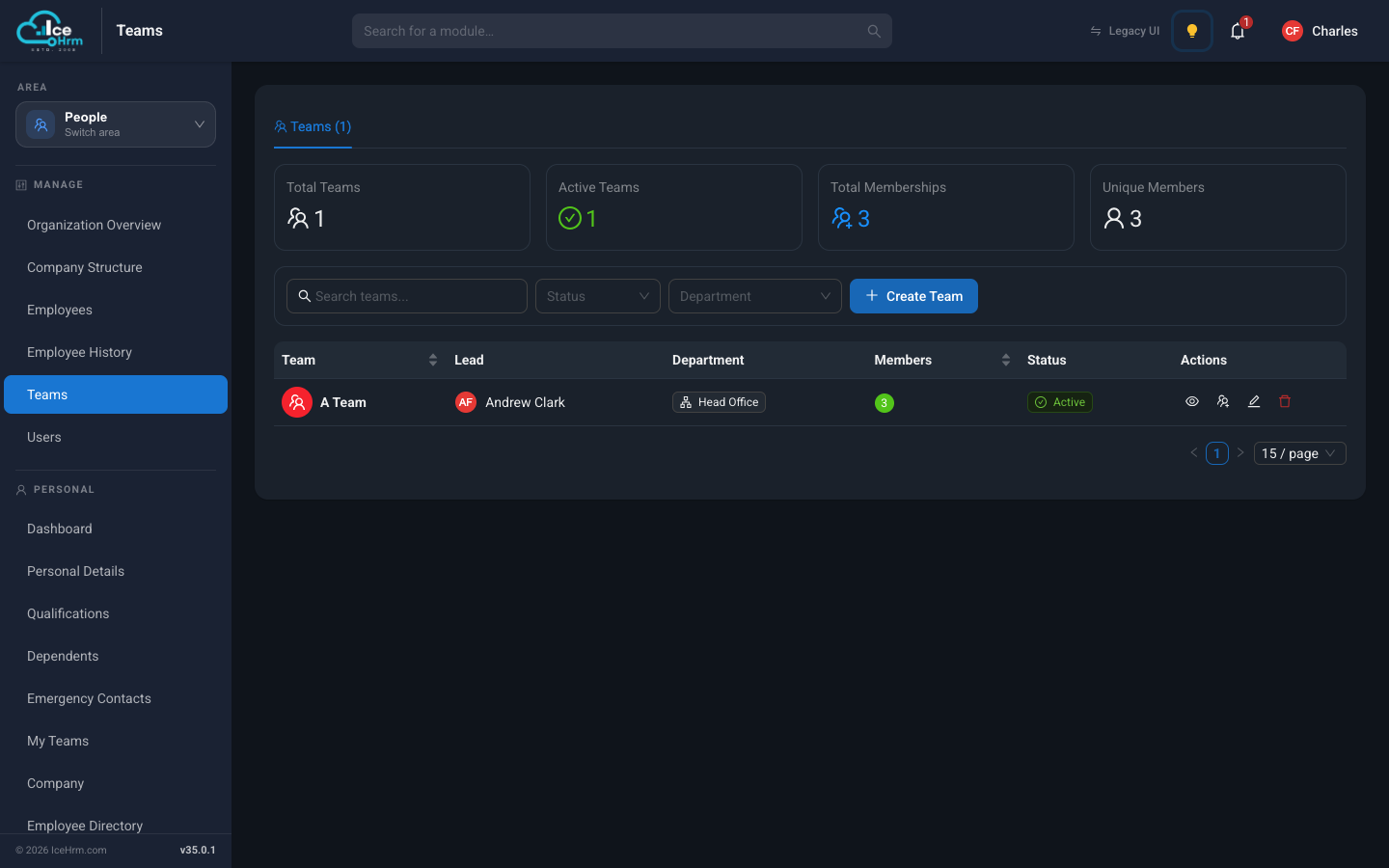Click the A Team red avatar icon

tap(297, 402)
